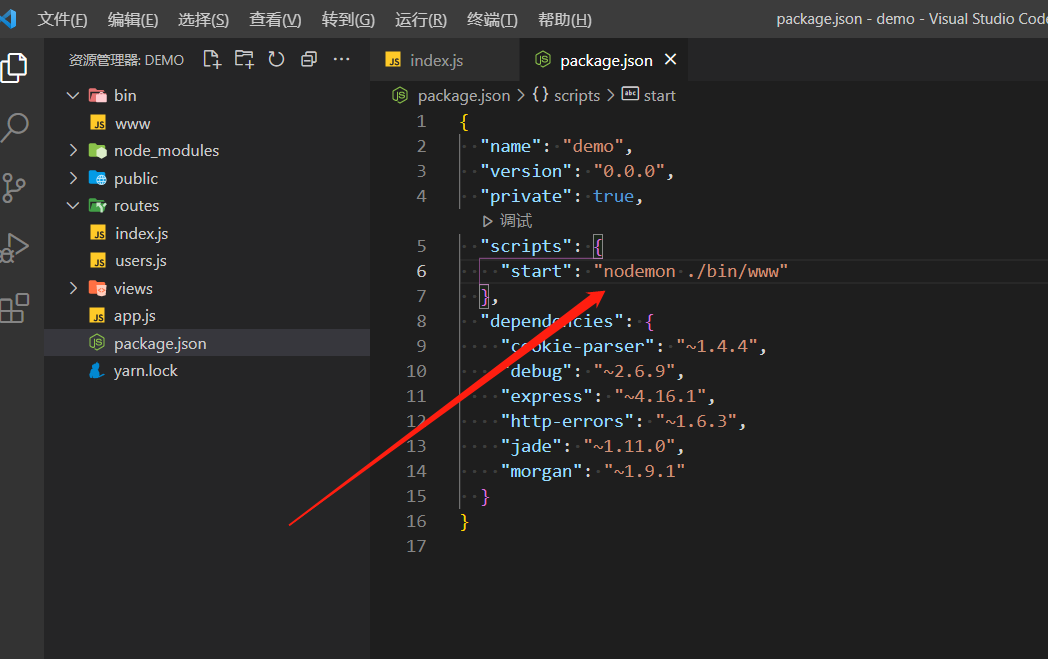This screenshot has height=659, width=1048.
Task: Open the Explorer view in activity bar
Action: click(x=14, y=68)
